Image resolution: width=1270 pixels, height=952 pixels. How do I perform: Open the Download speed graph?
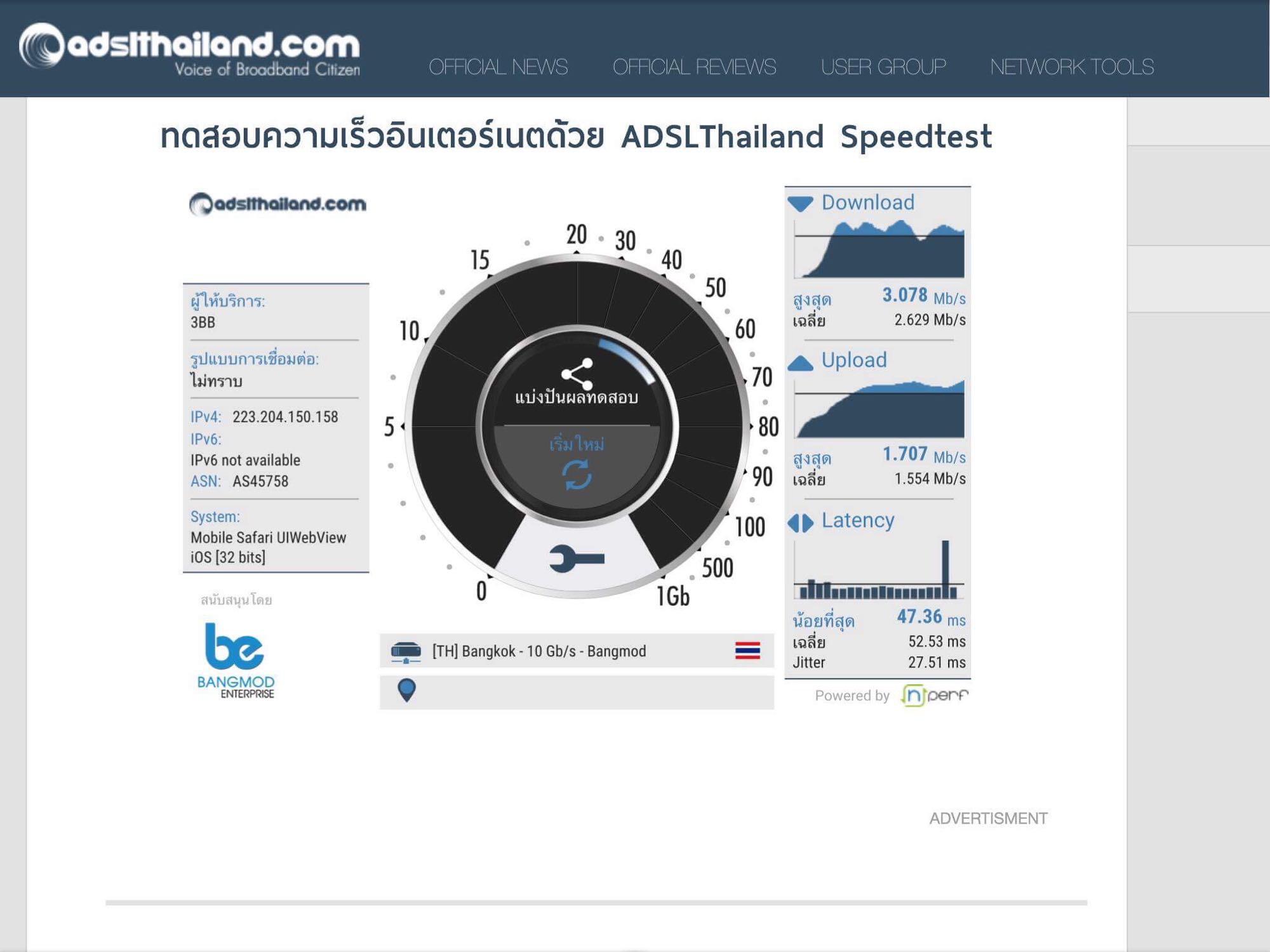tap(879, 249)
